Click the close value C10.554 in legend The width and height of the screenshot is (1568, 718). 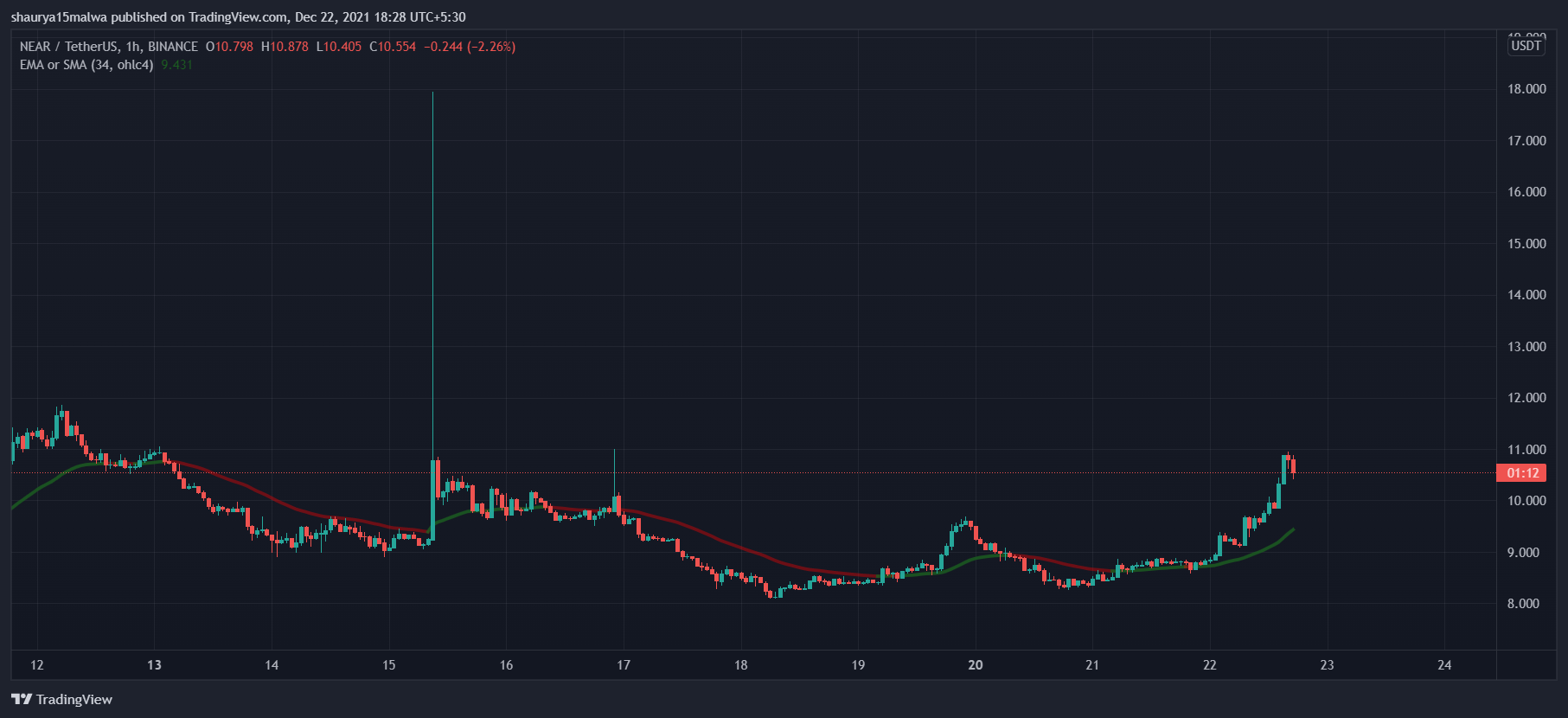[x=393, y=47]
